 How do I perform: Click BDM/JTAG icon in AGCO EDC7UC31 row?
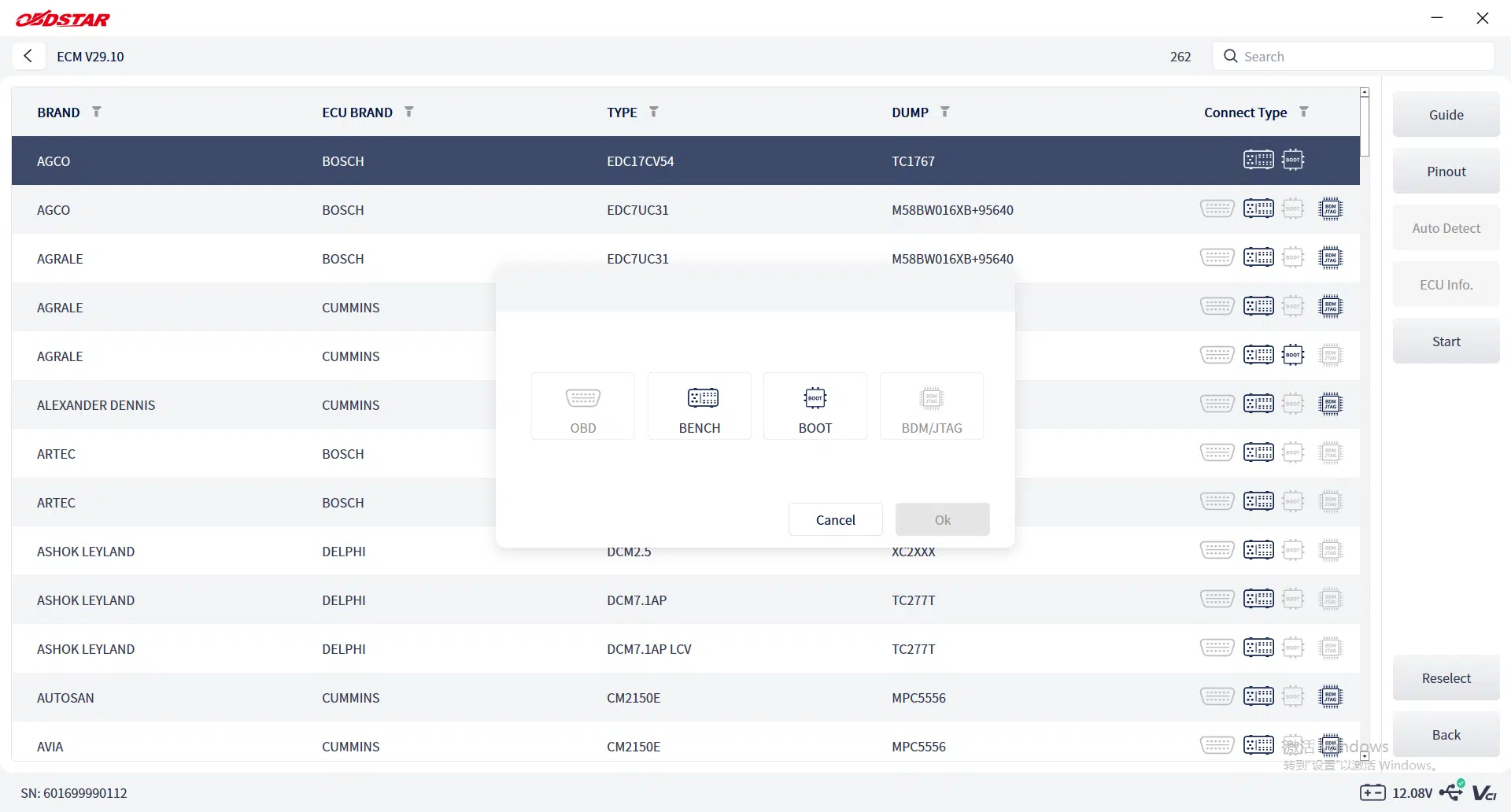pos(1330,209)
